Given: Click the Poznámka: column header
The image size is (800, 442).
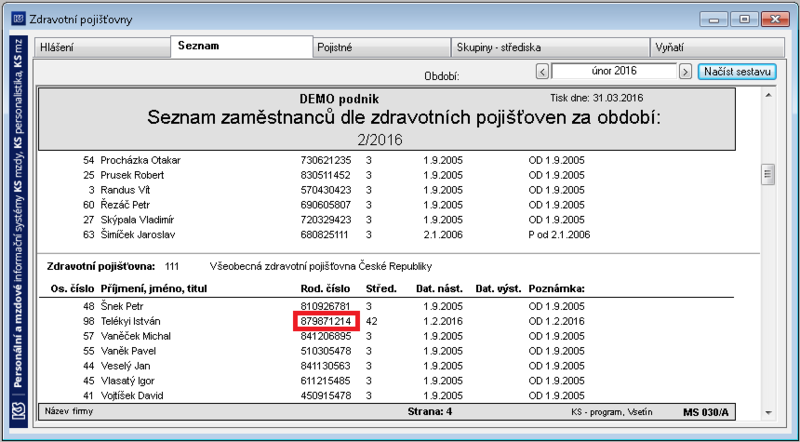Looking at the screenshot, I should tap(557, 289).
